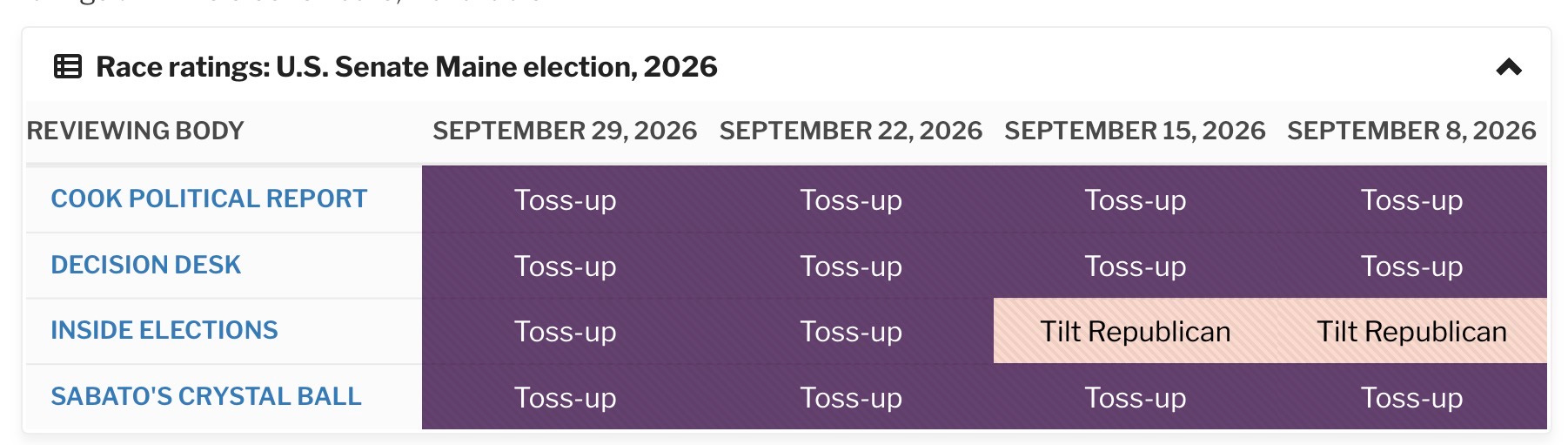Click Inside Elections Tilt Republican cell for September 8

[x=1411, y=331]
